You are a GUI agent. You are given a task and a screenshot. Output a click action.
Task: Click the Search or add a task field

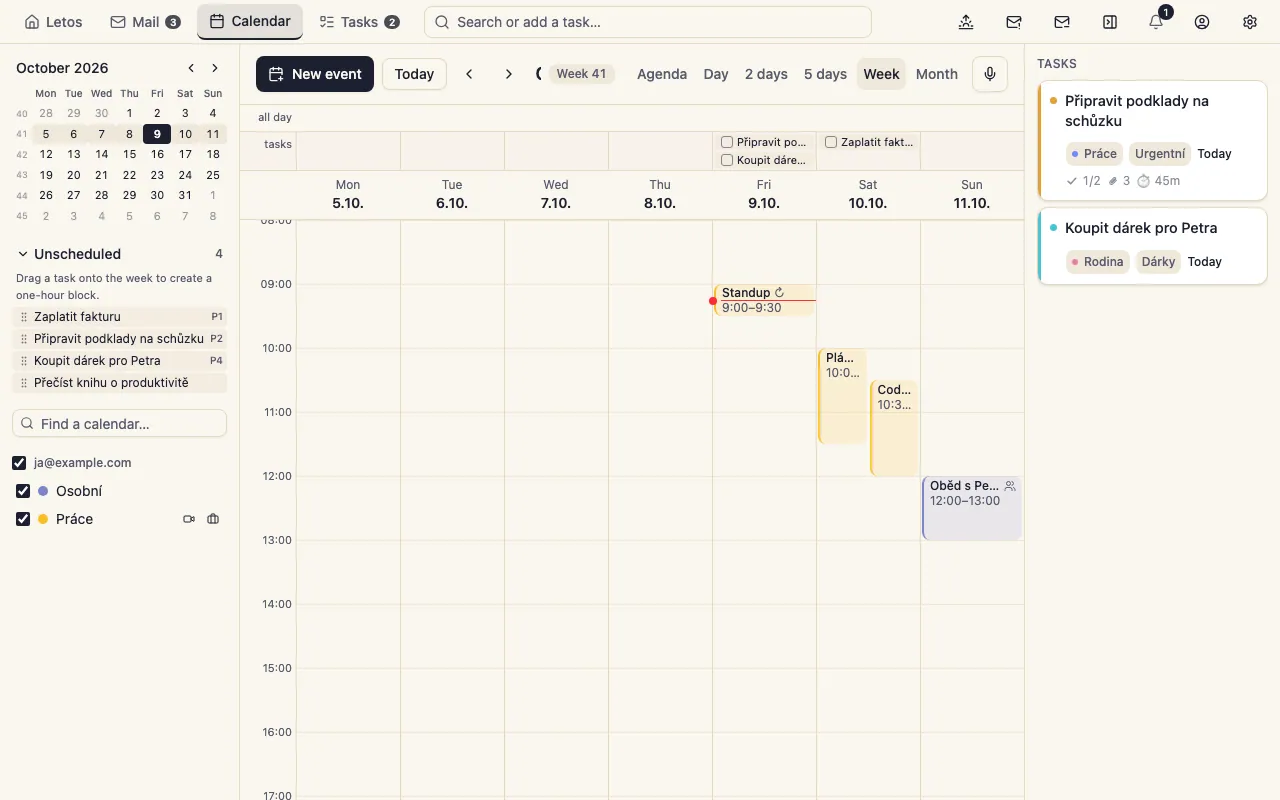[648, 22]
